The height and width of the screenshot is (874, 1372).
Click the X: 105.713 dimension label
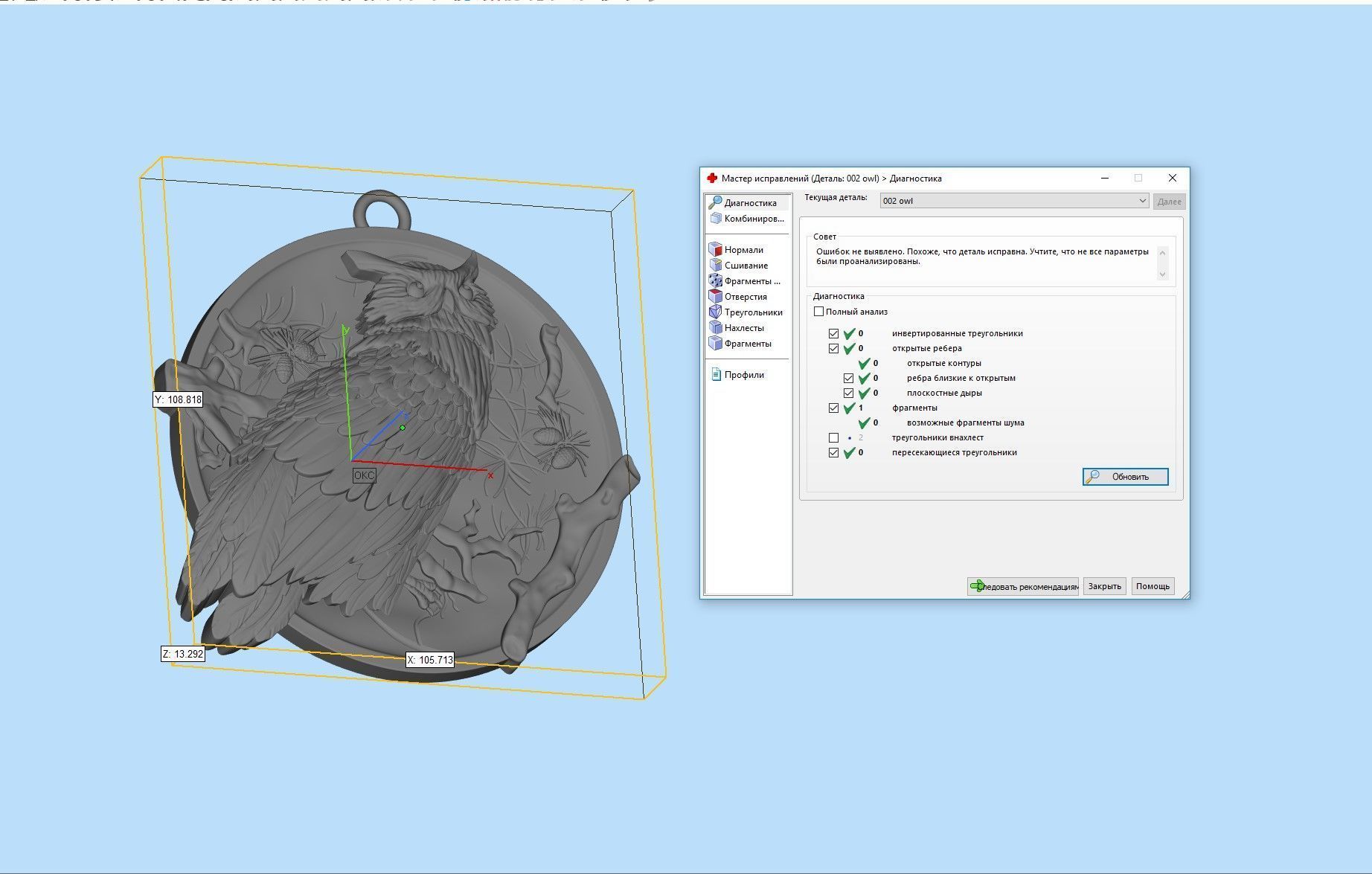click(430, 660)
